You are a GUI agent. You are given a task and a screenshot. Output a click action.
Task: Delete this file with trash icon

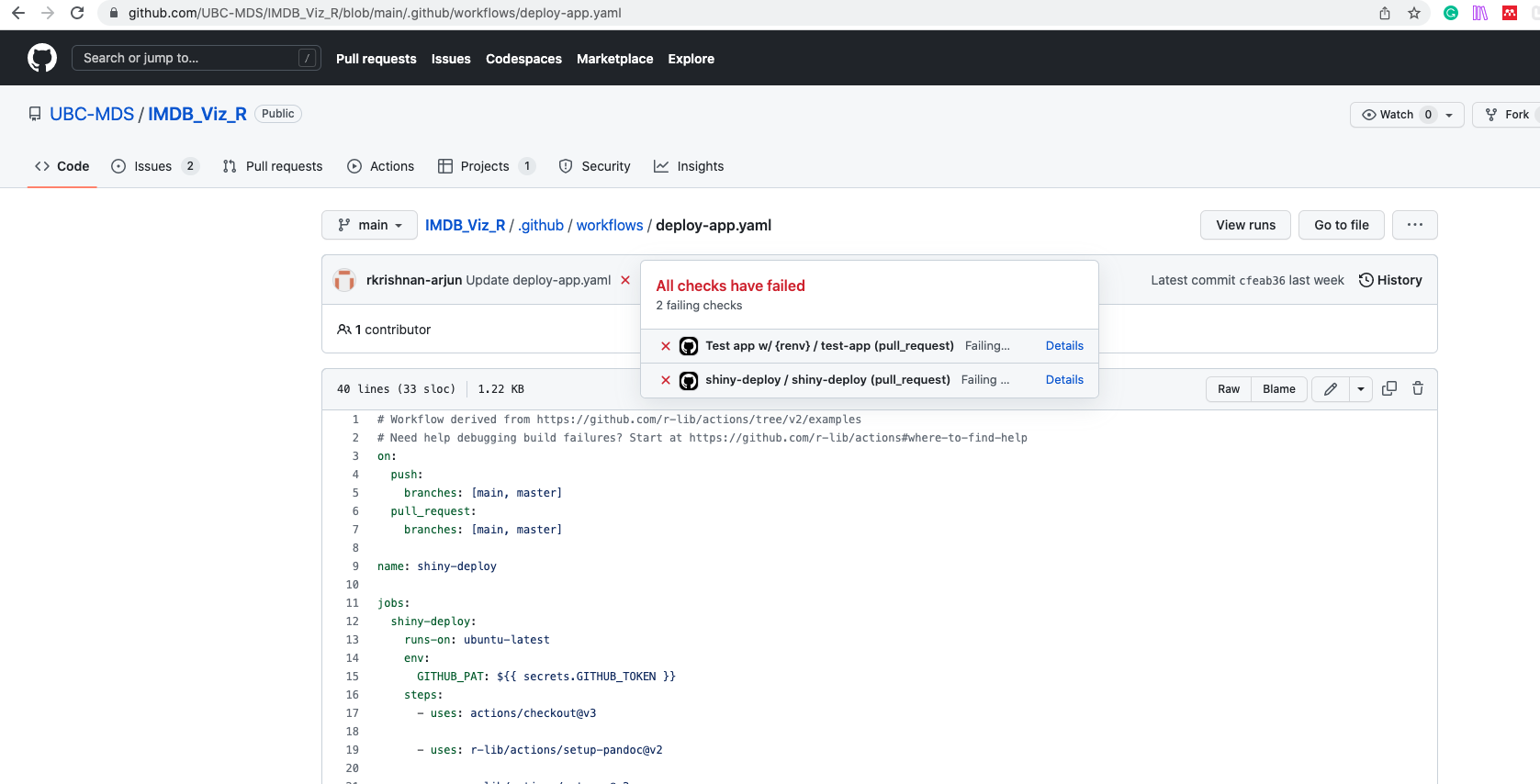[x=1418, y=388]
